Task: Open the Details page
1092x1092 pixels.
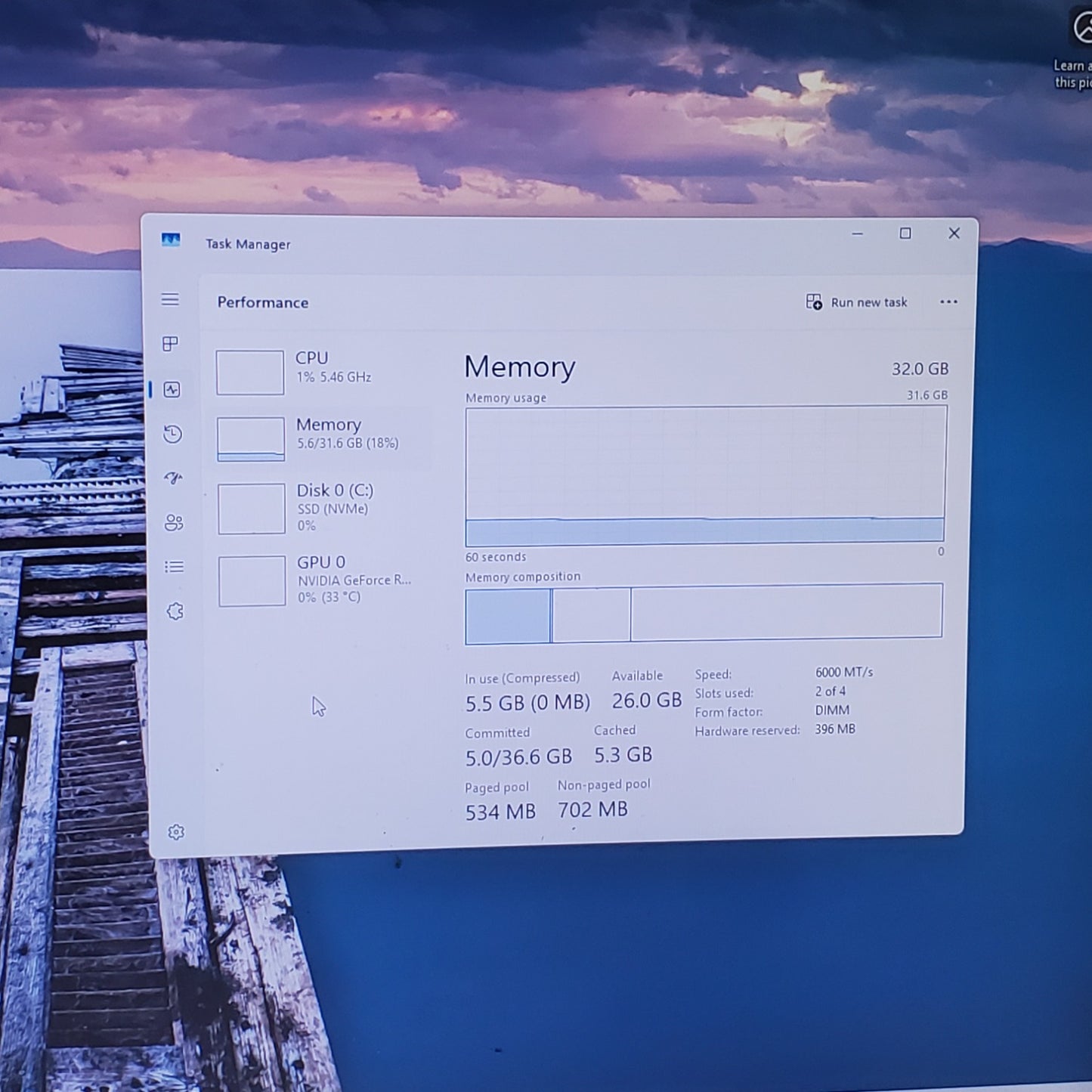Action: 173,568
